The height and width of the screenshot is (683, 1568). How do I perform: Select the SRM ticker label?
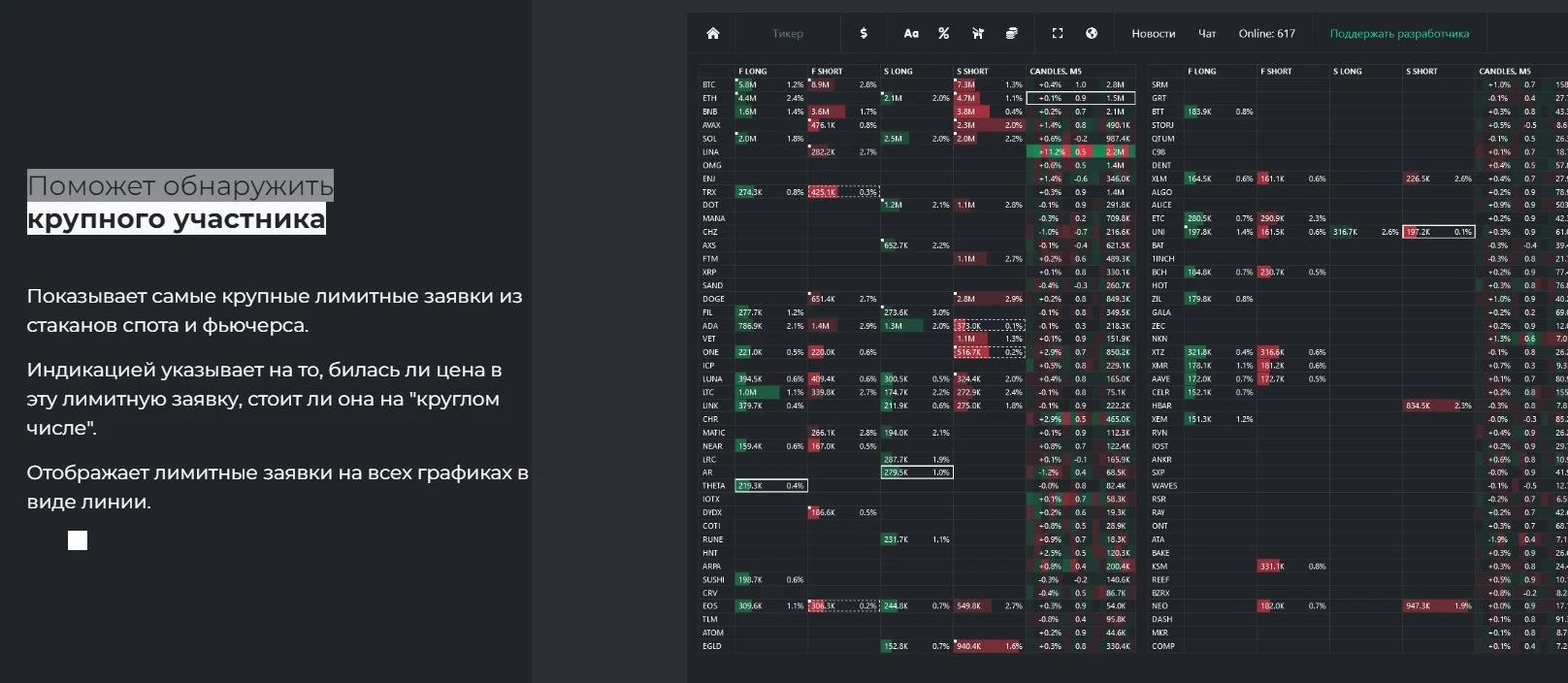[1160, 85]
